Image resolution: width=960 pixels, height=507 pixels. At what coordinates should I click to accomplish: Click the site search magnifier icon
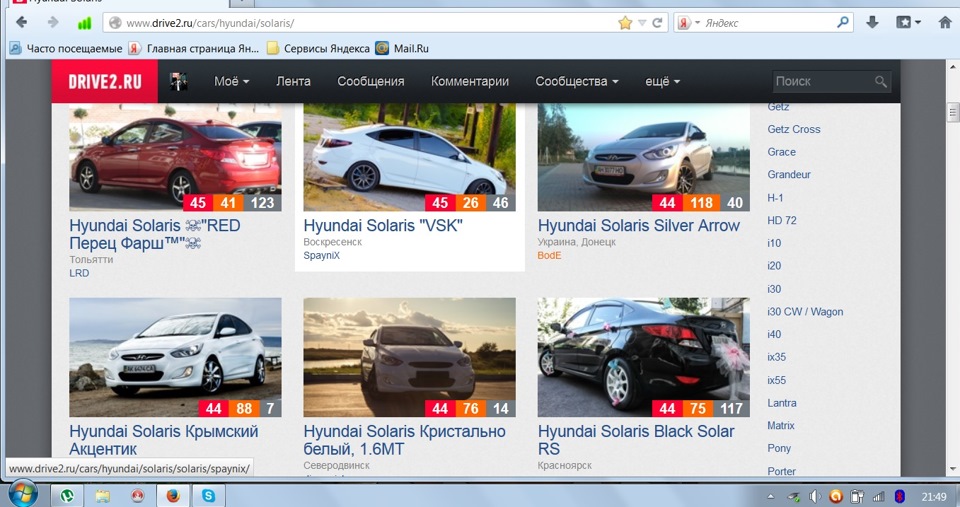(880, 81)
